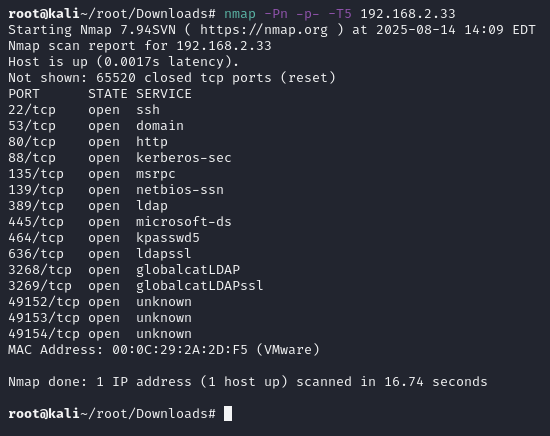Click the 53/tcp domain port entry

tap(96, 126)
